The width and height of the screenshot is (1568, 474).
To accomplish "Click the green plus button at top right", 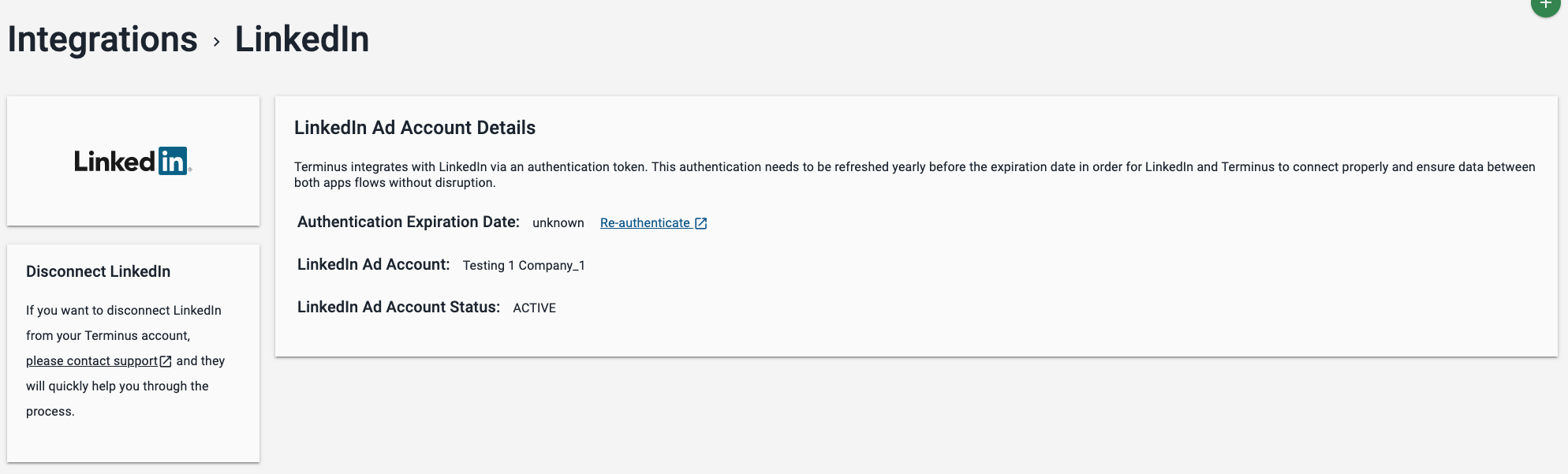I will point(1545,4).
